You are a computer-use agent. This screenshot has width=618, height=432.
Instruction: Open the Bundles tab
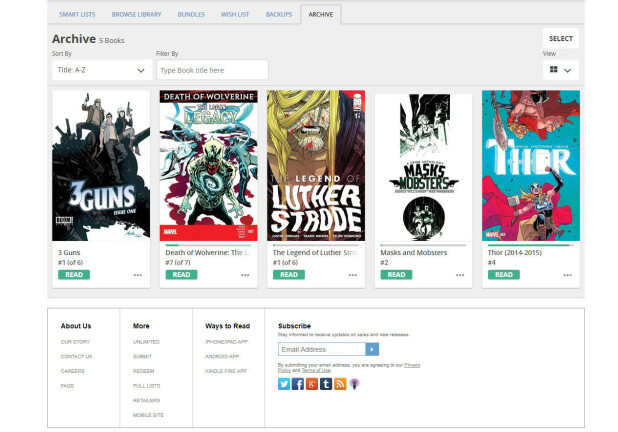[191, 15]
